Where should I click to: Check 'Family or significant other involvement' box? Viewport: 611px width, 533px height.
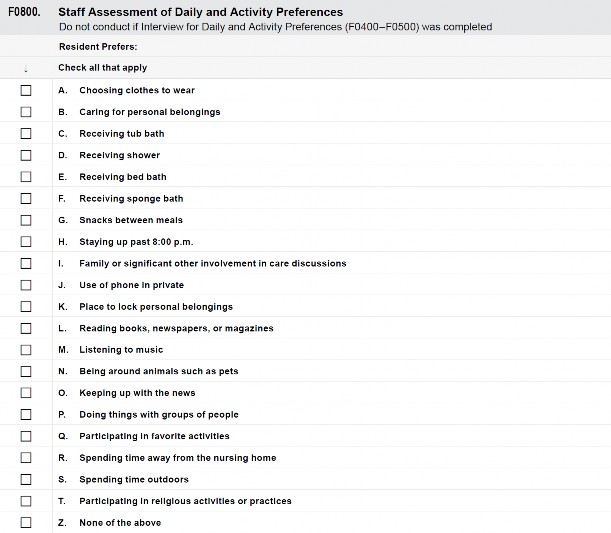[26, 263]
